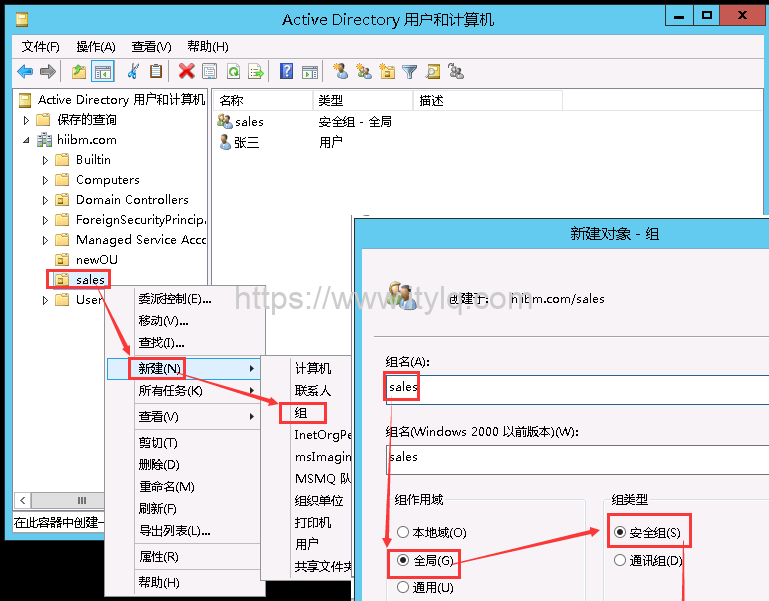Viewport: 769px width, 601px height.
Task: Choose 委派控制(E)... in context menu
Action: (175, 299)
